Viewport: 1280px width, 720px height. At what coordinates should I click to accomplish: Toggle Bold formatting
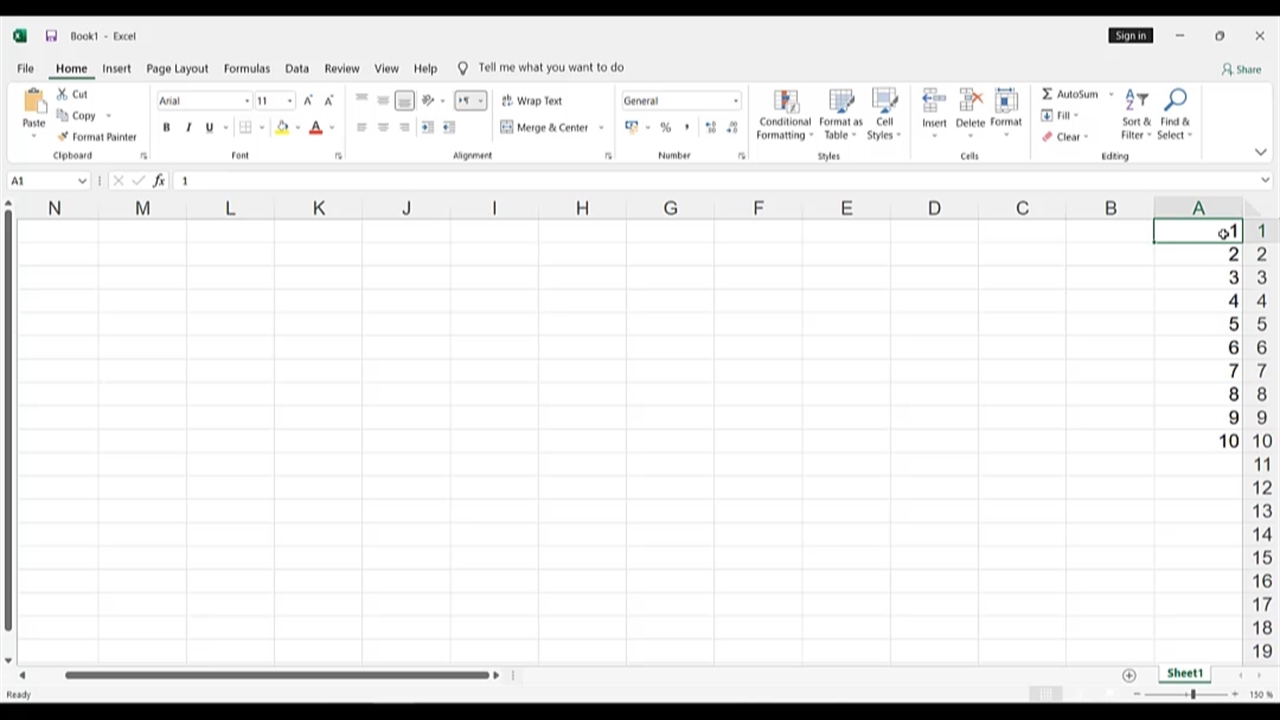(x=166, y=127)
